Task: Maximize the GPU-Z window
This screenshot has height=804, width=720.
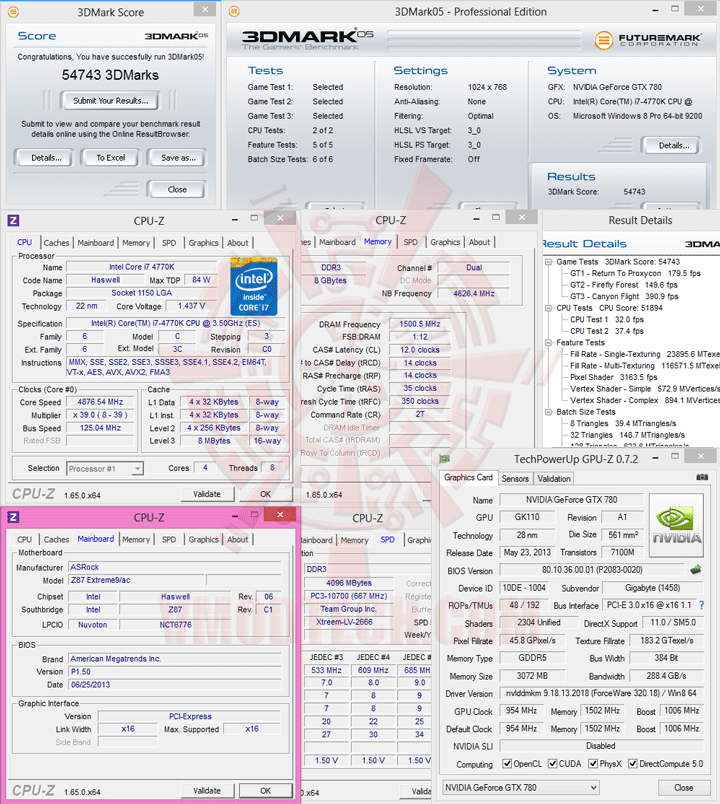Action: click(675, 456)
